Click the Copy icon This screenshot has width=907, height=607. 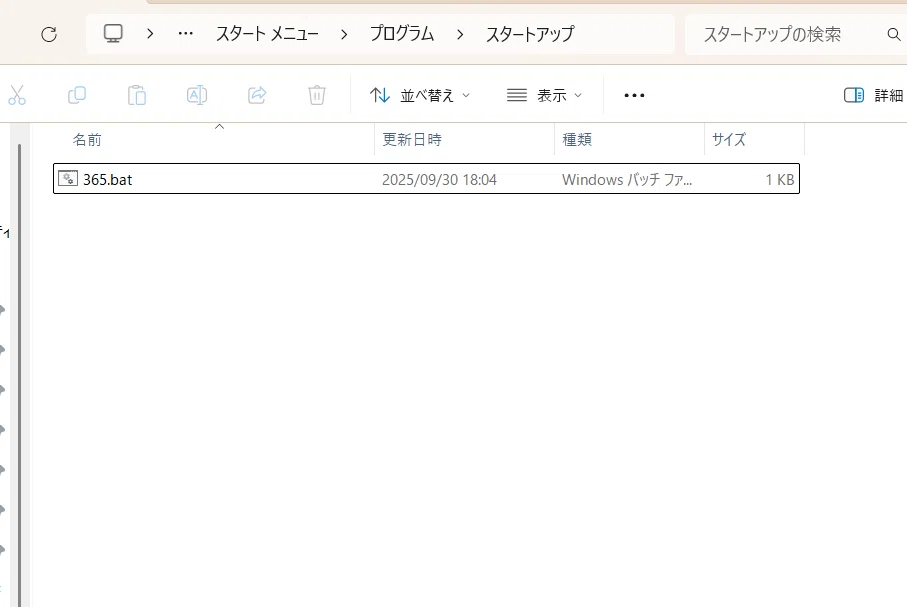coord(77,95)
